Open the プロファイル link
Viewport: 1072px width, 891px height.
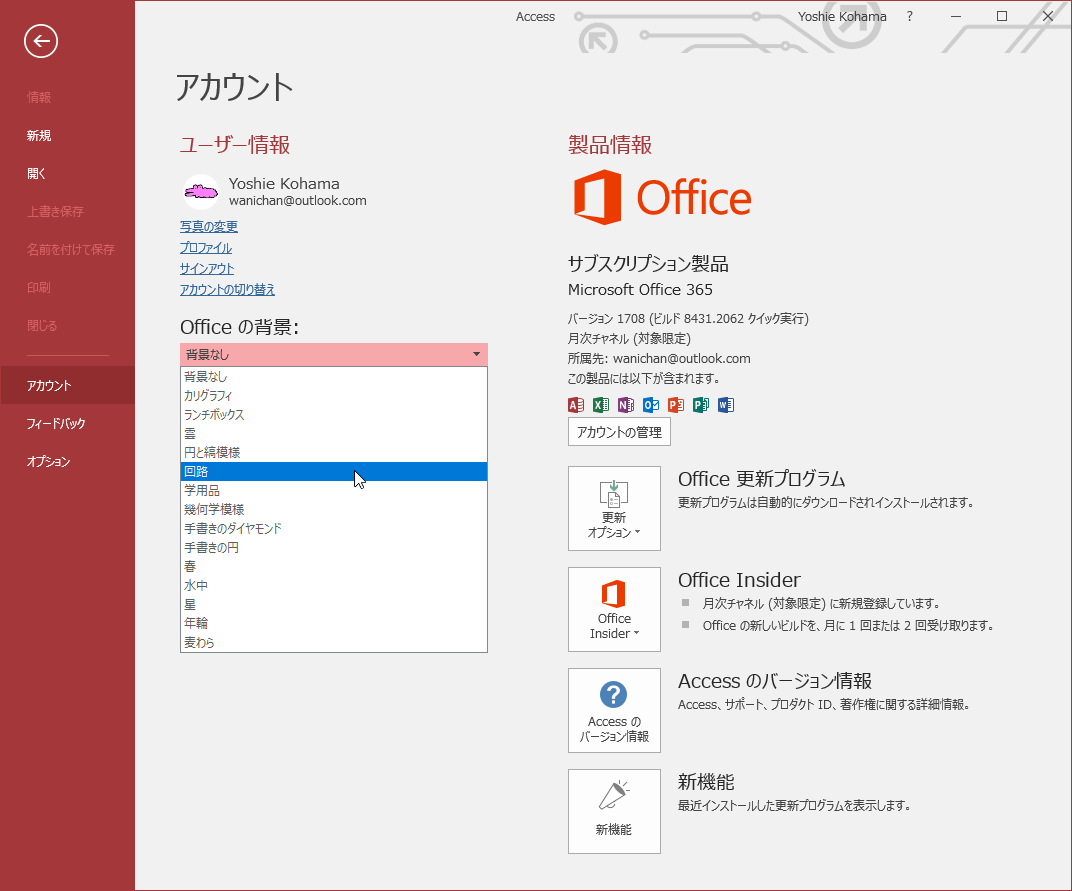click(206, 248)
